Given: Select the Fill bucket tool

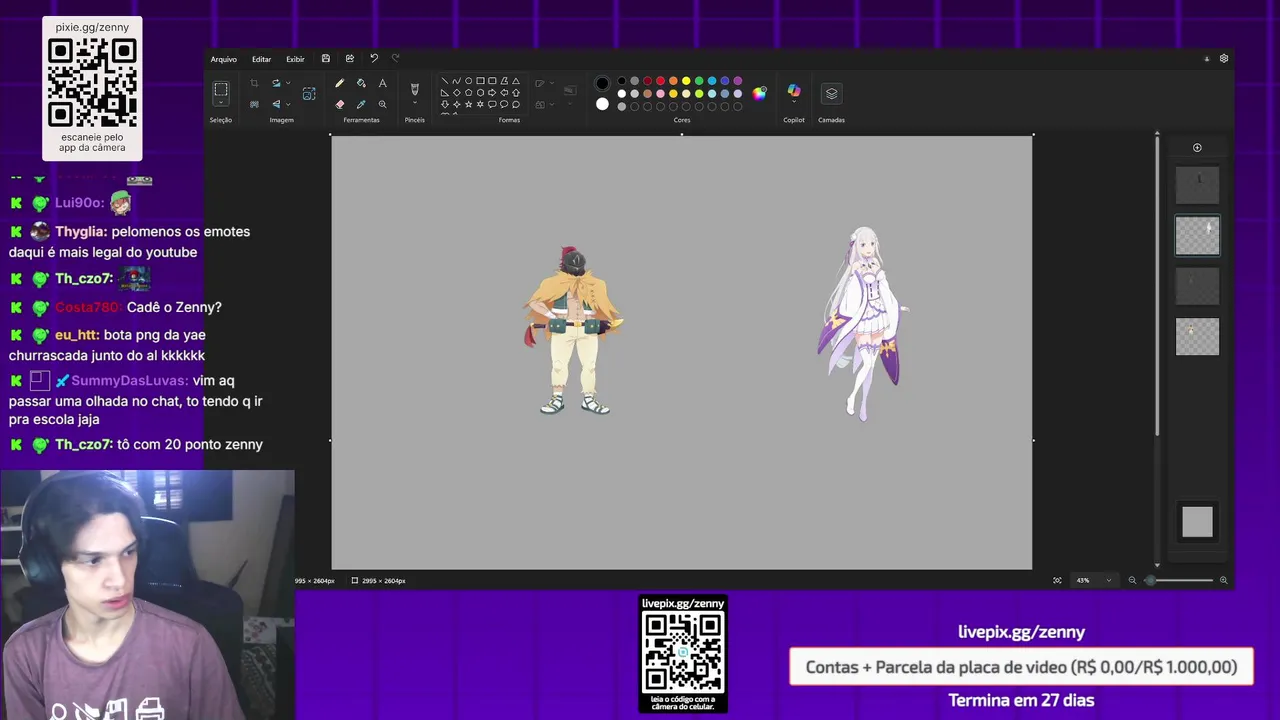Looking at the screenshot, I should click(x=361, y=83).
